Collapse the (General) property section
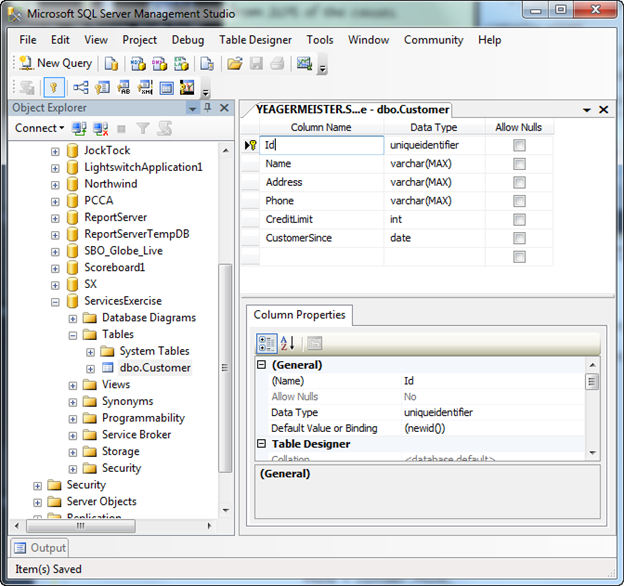This screenshot has height=586, width=624. click(x=261, y=364)
